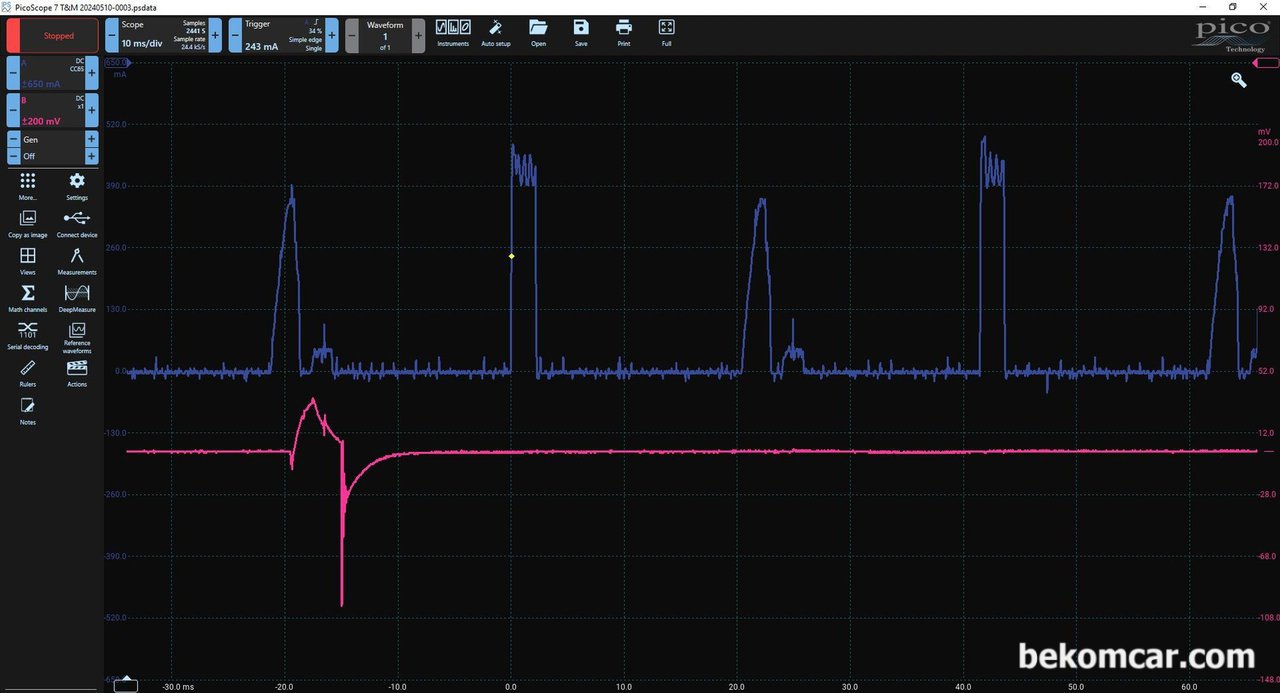The width and height of the screenshot is (1280, 693).
Task: Decrease Channel A range with minus
Action: coord(13,73)
